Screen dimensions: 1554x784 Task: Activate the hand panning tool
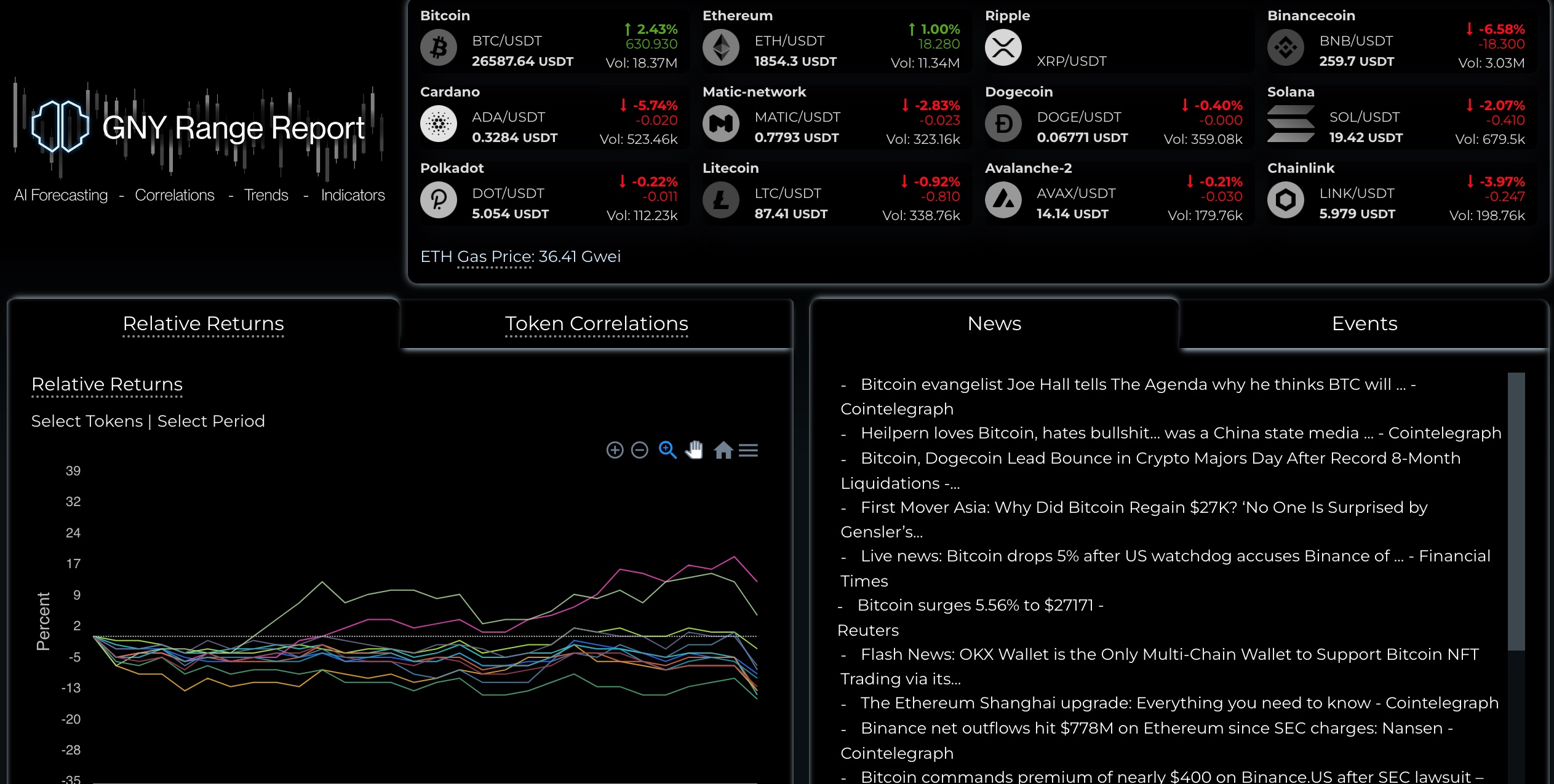pos(695,450)
